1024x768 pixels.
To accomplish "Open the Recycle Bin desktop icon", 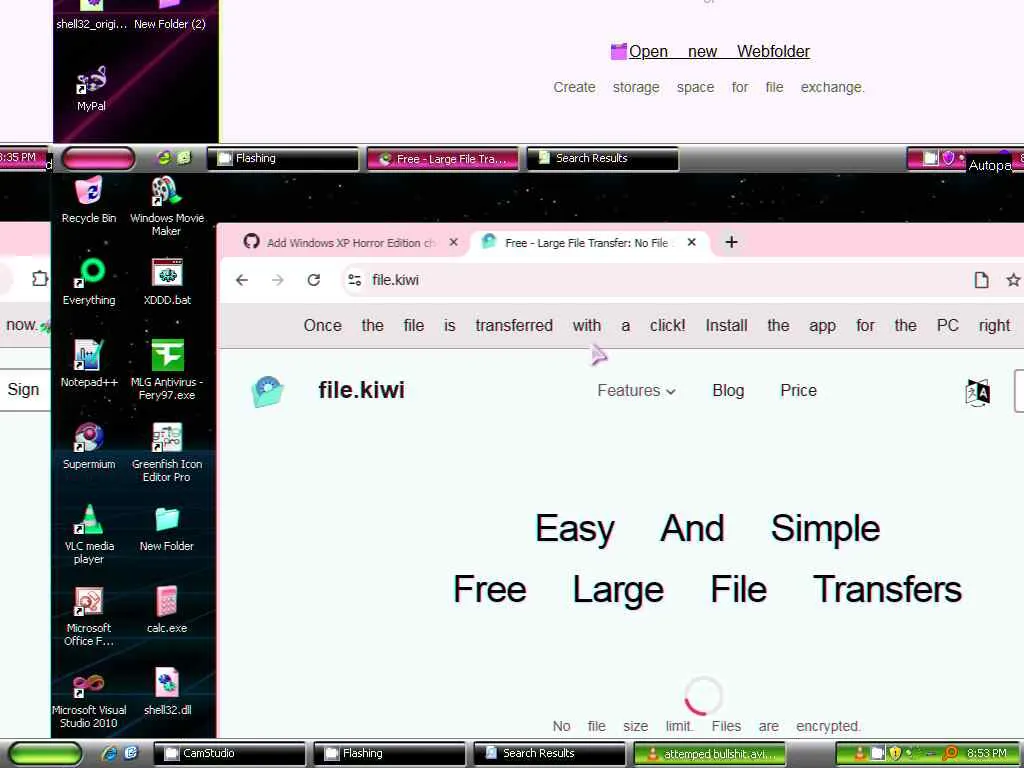I will (x=89, y=199).
